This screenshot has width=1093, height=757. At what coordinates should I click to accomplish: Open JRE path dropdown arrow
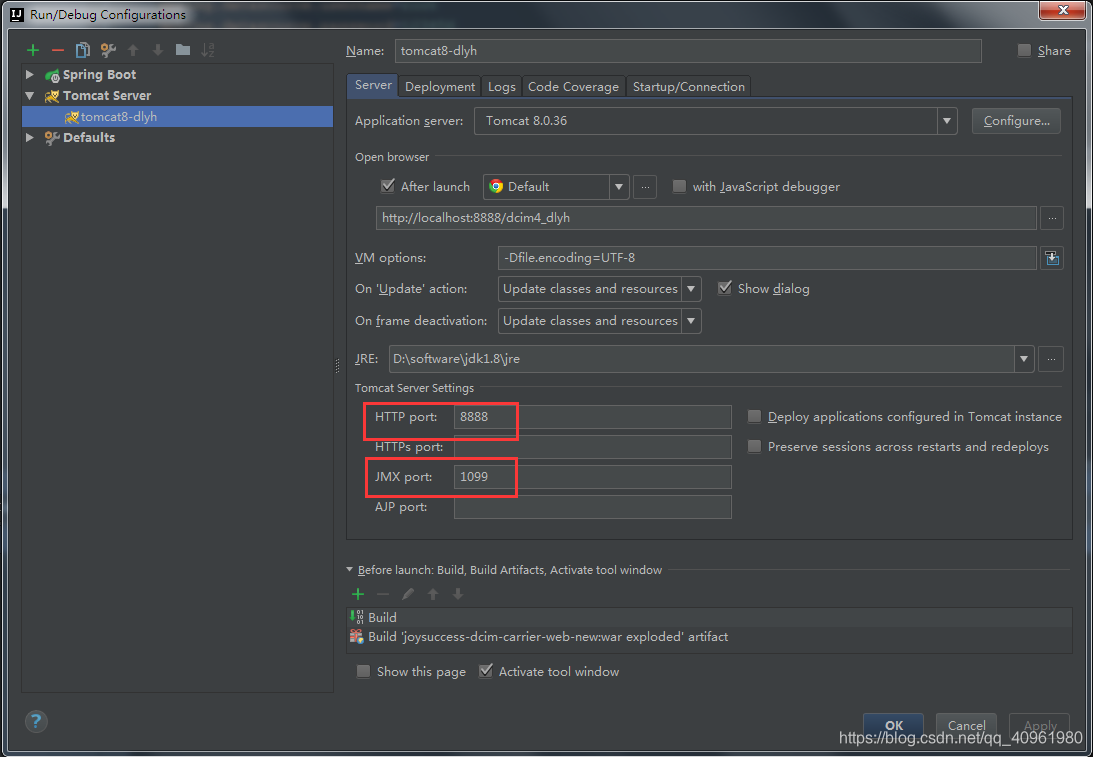pos(1024,359)
